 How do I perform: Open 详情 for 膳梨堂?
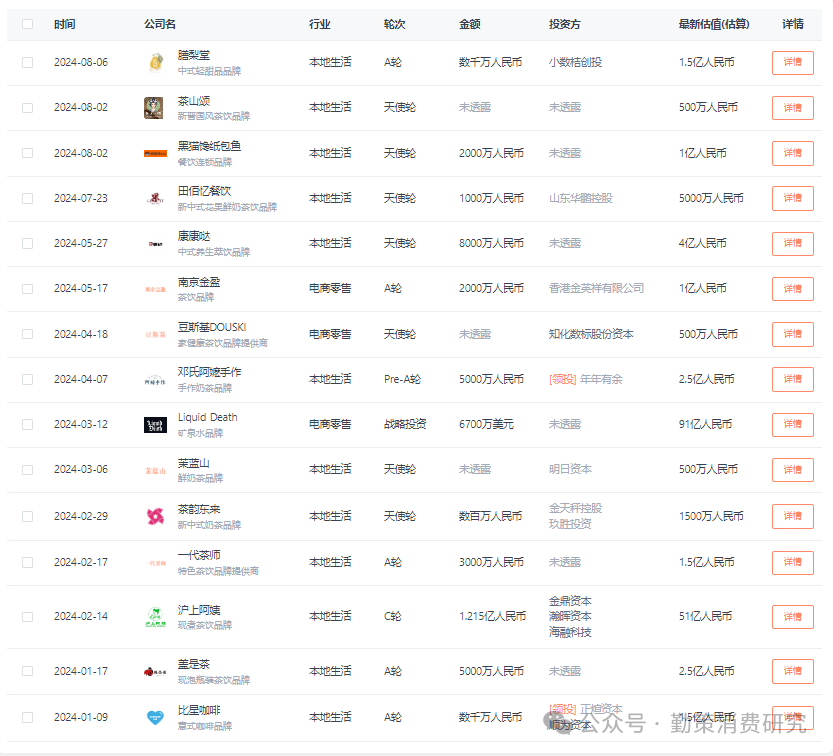coord(793,63)
